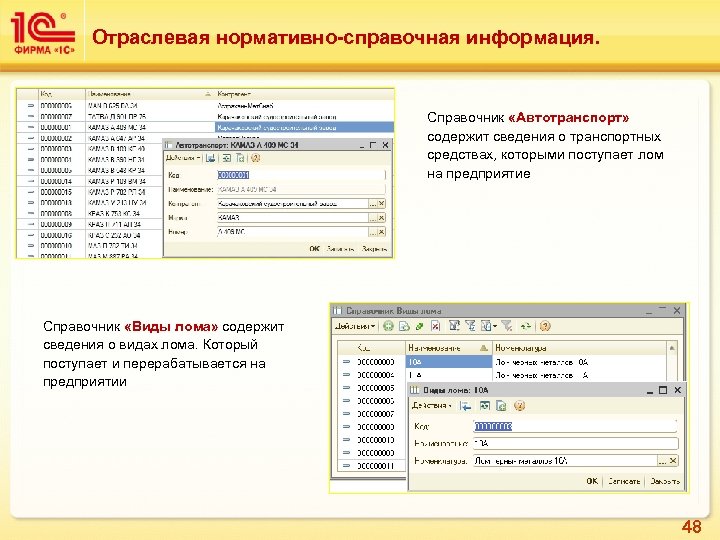Open Действия menu in Справочник Виды лома window

click(x=354, y=326)
